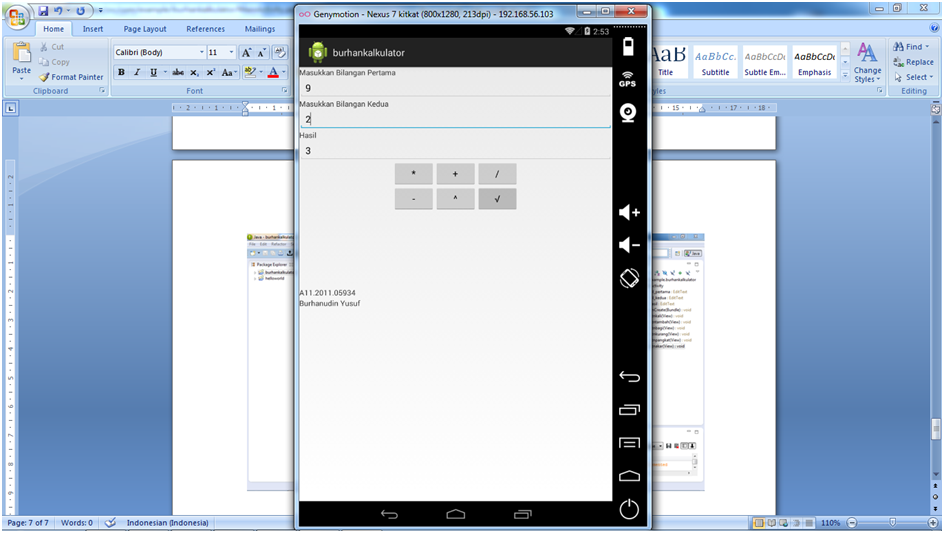Image resolution: width=944 pixels, height=533 pixels.
Task: Toggle superscript formatting
Action: point(210,72)
